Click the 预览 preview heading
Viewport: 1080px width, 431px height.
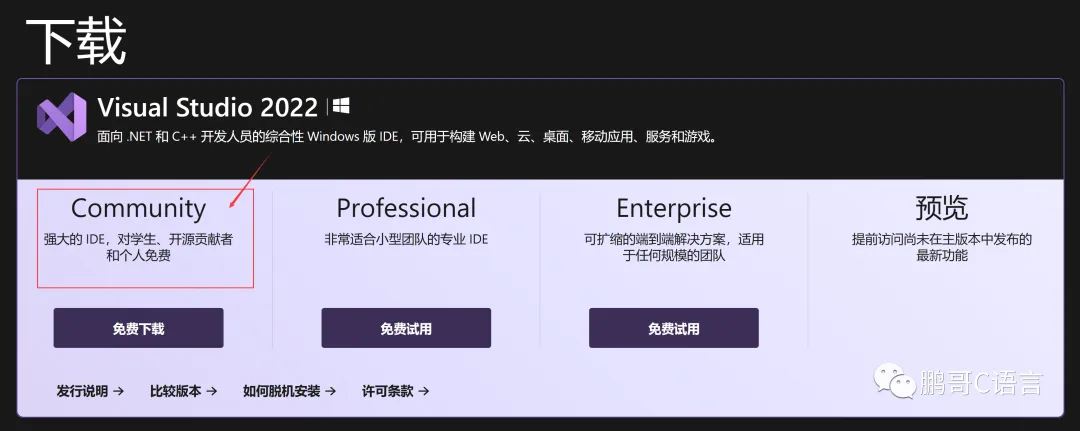point(942,208)
